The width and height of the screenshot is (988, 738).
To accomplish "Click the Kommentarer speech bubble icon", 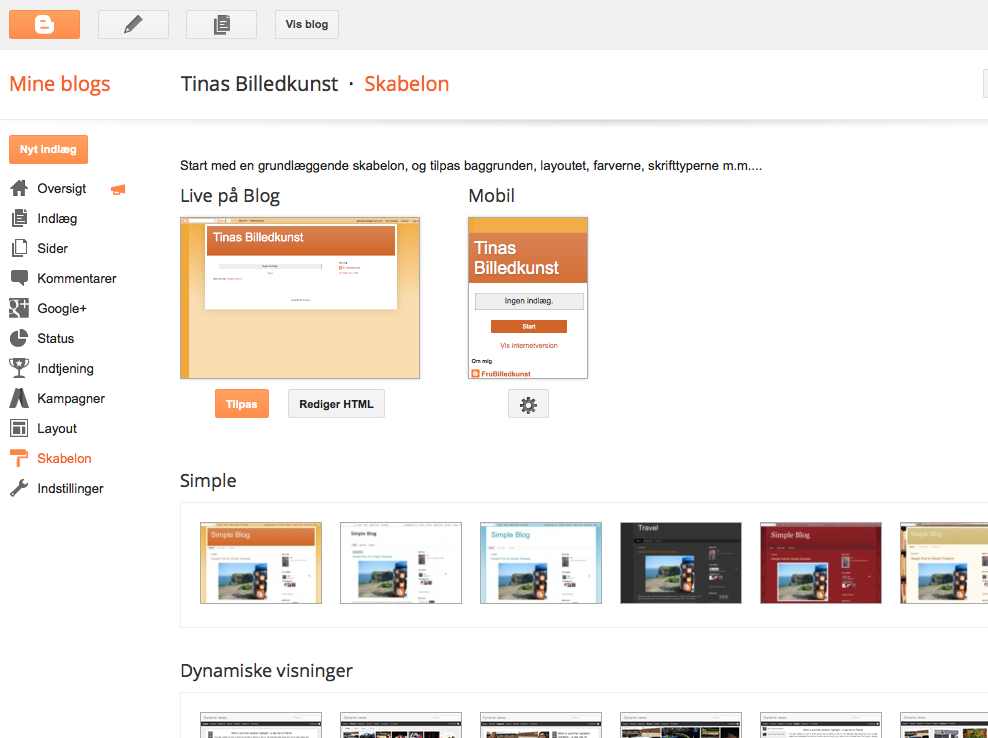I will [x=19, y=278].
